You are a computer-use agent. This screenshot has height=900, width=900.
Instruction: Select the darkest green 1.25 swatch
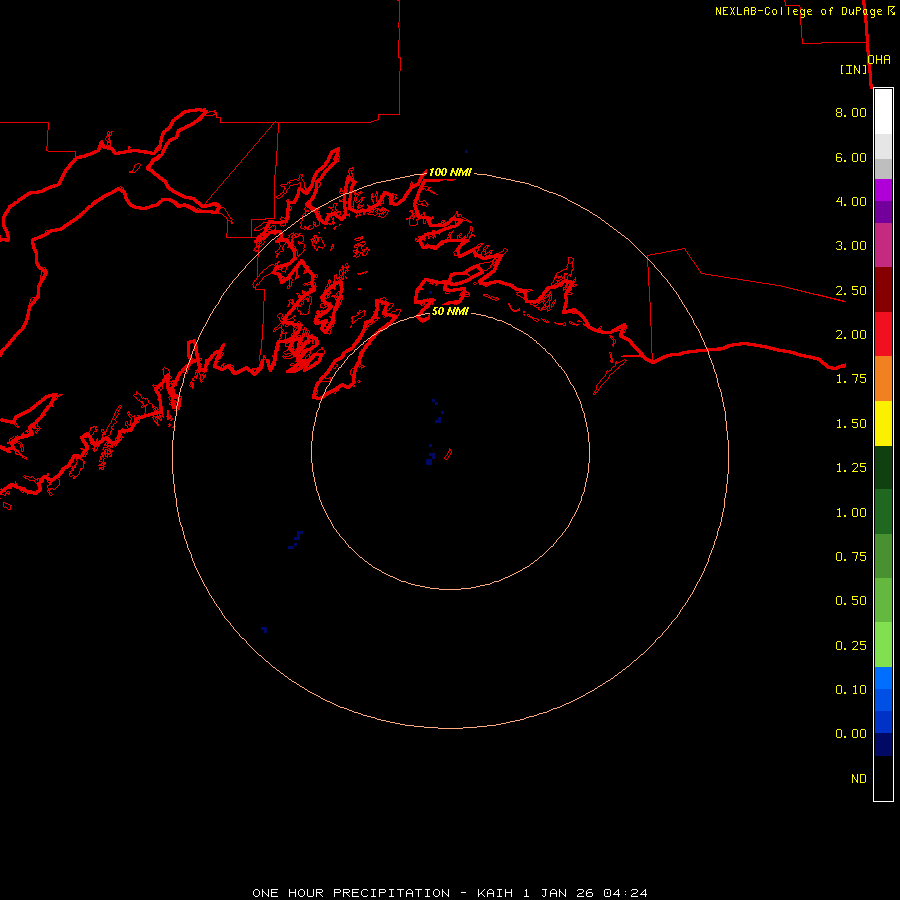pos(883,467)
